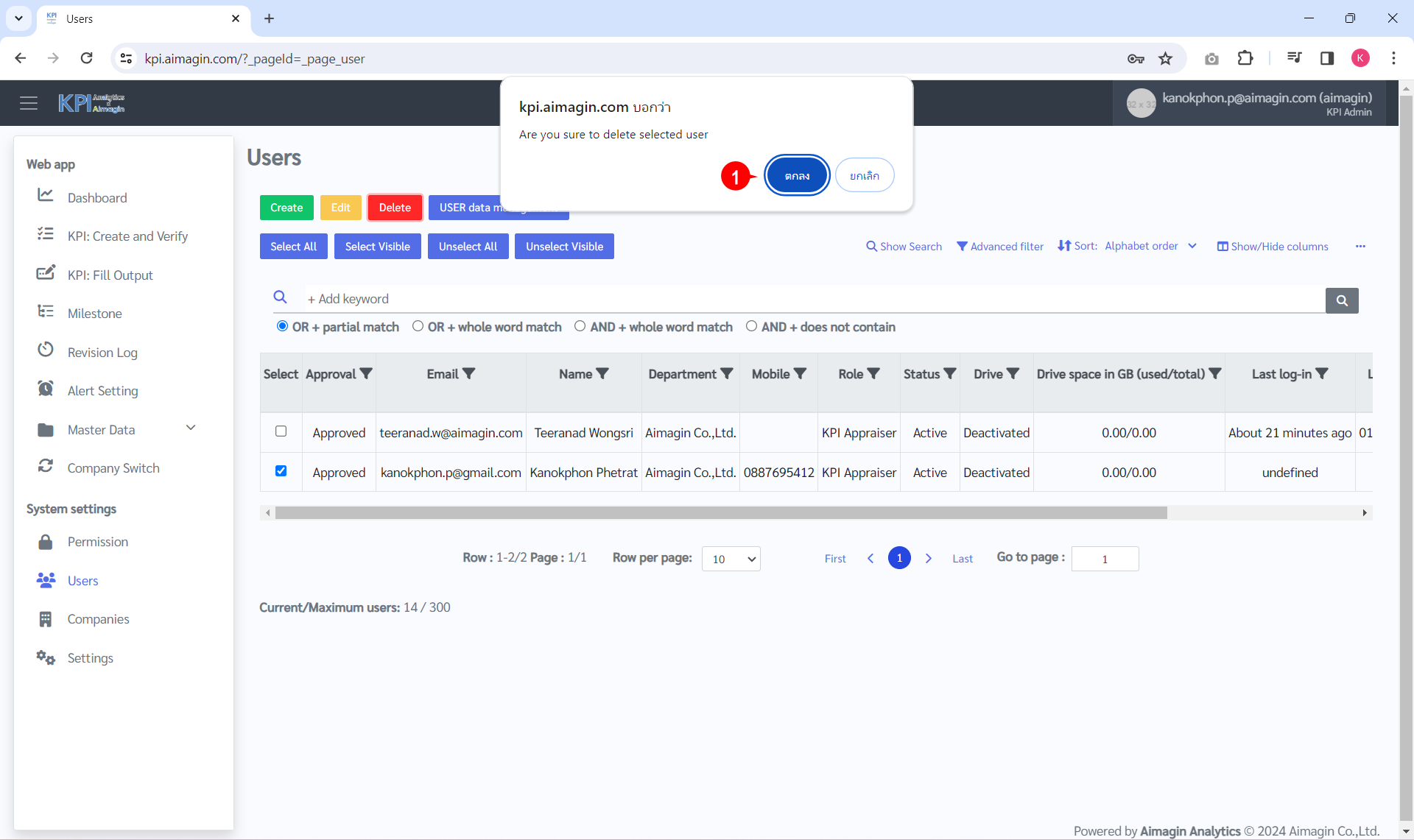Viewport: 1414px width, 840px height.
Task: Open the Row per page dropdown
Action: (x=731, y=559)
